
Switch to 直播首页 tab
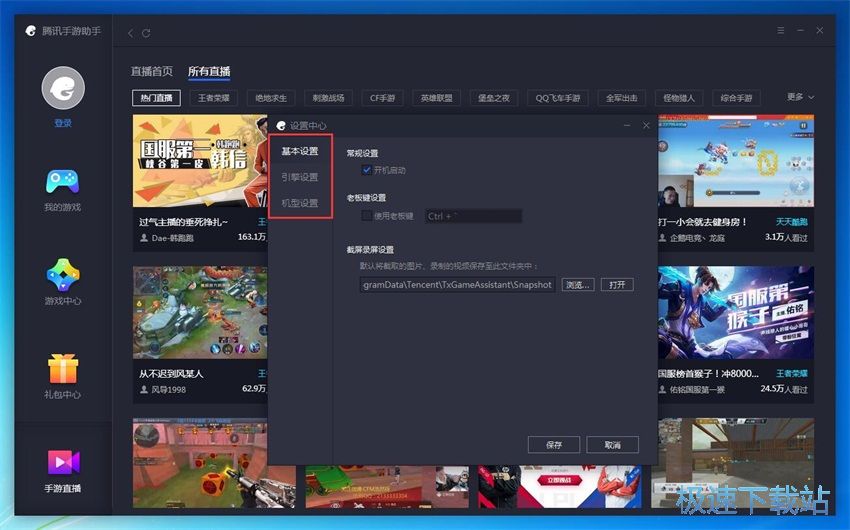coord(152,71)
